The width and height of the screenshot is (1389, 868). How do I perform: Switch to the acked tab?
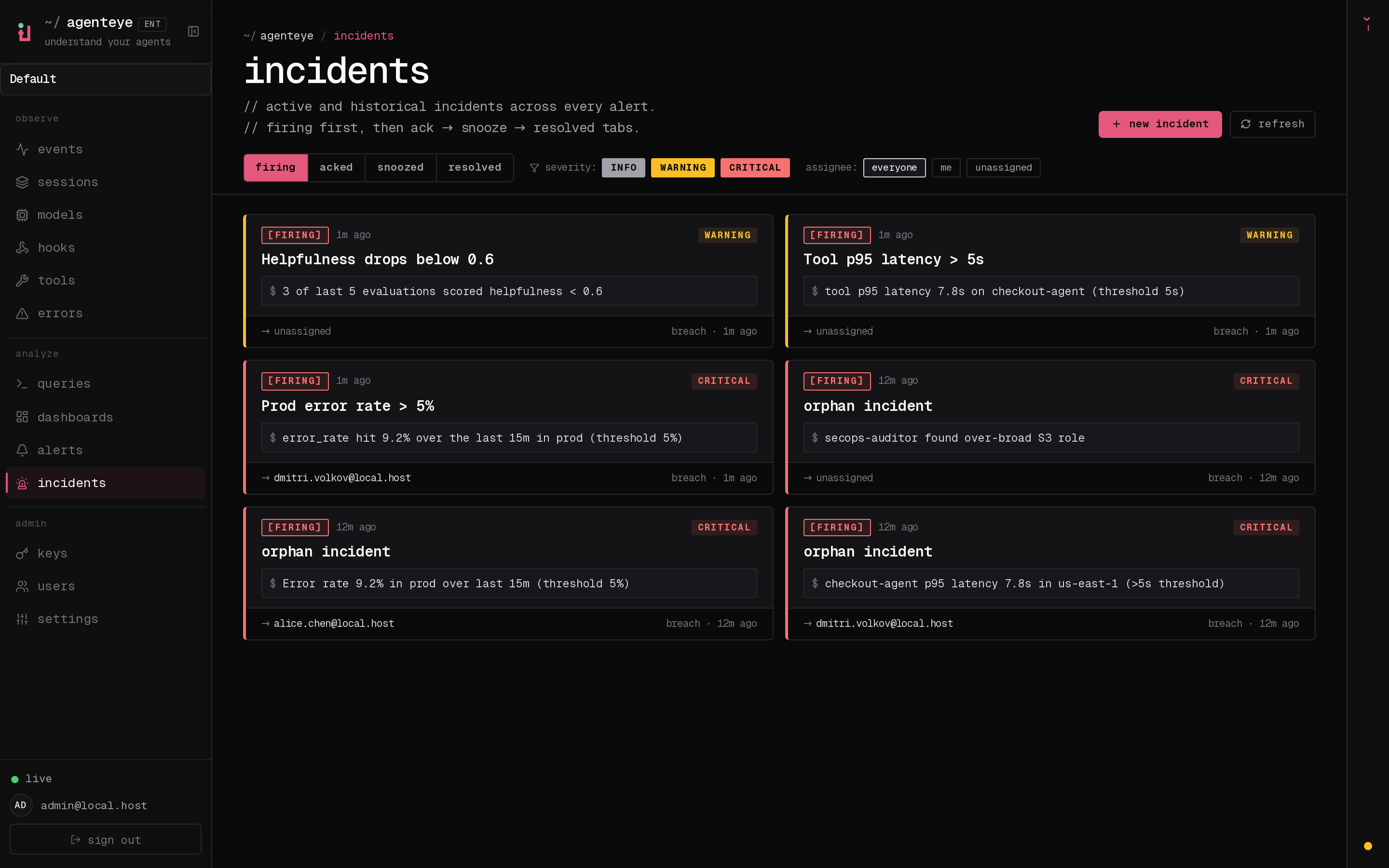pyautogui.click(x=336, y=168)
